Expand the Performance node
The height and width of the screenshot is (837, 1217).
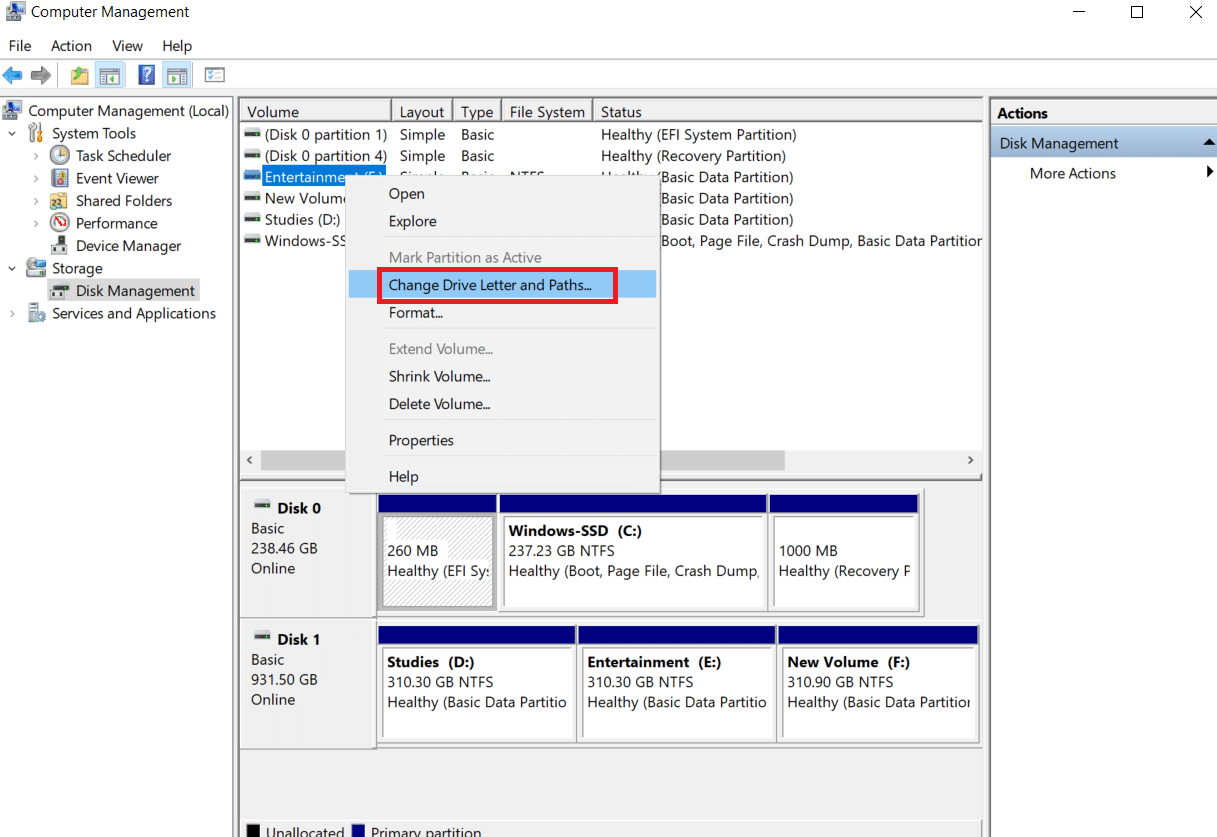click(36, 223)
